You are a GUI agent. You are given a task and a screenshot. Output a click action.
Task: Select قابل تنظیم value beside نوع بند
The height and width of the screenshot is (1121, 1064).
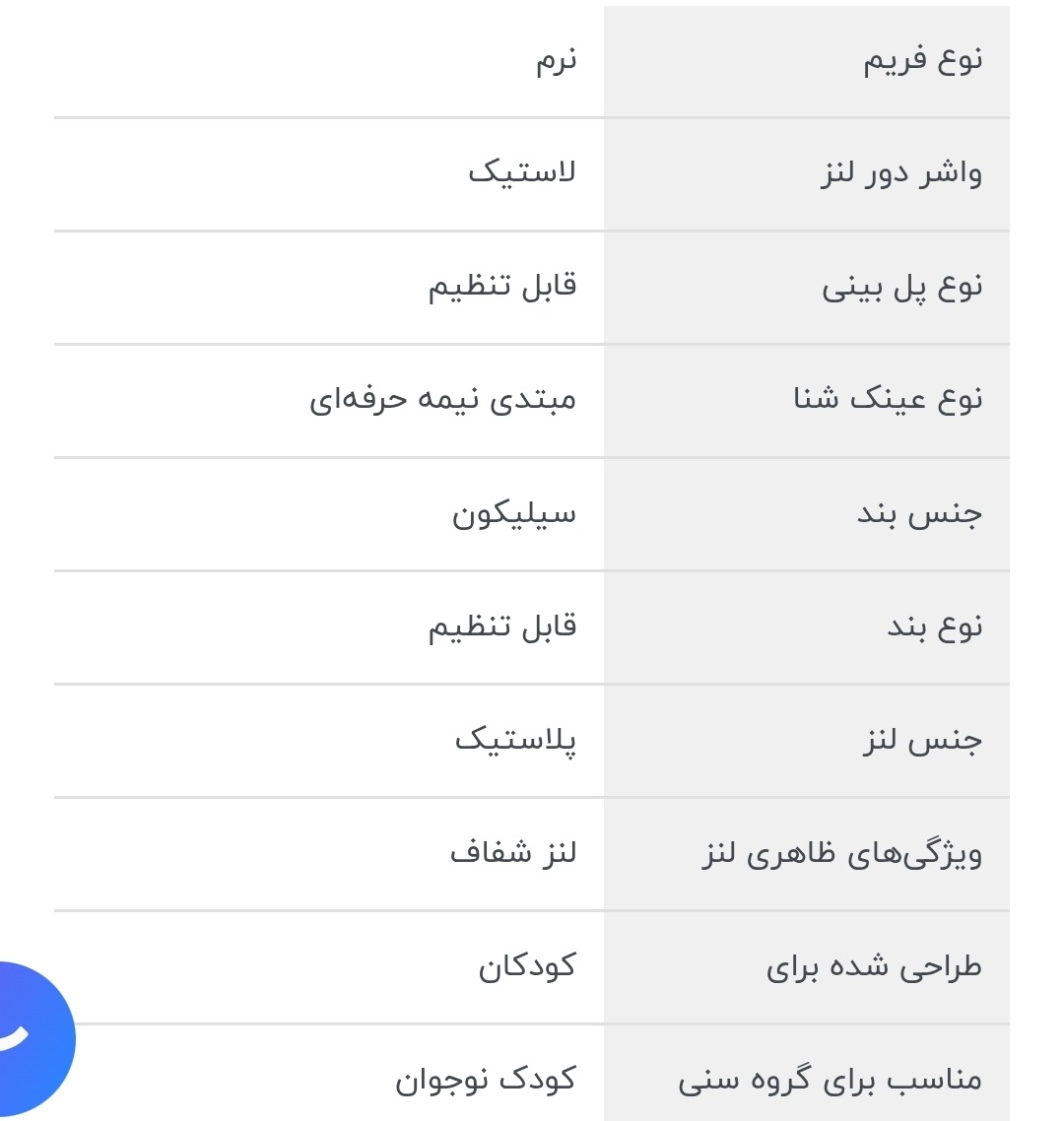501,626
